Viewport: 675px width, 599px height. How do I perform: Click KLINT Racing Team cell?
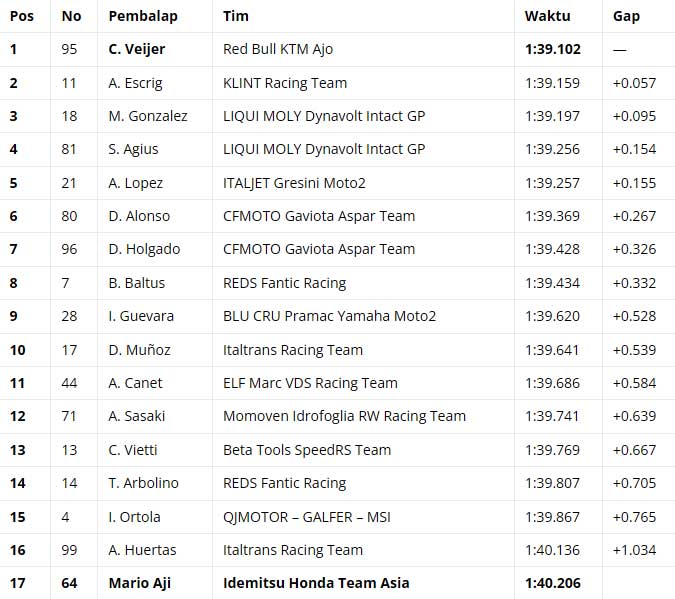click(x=285, y=83)
